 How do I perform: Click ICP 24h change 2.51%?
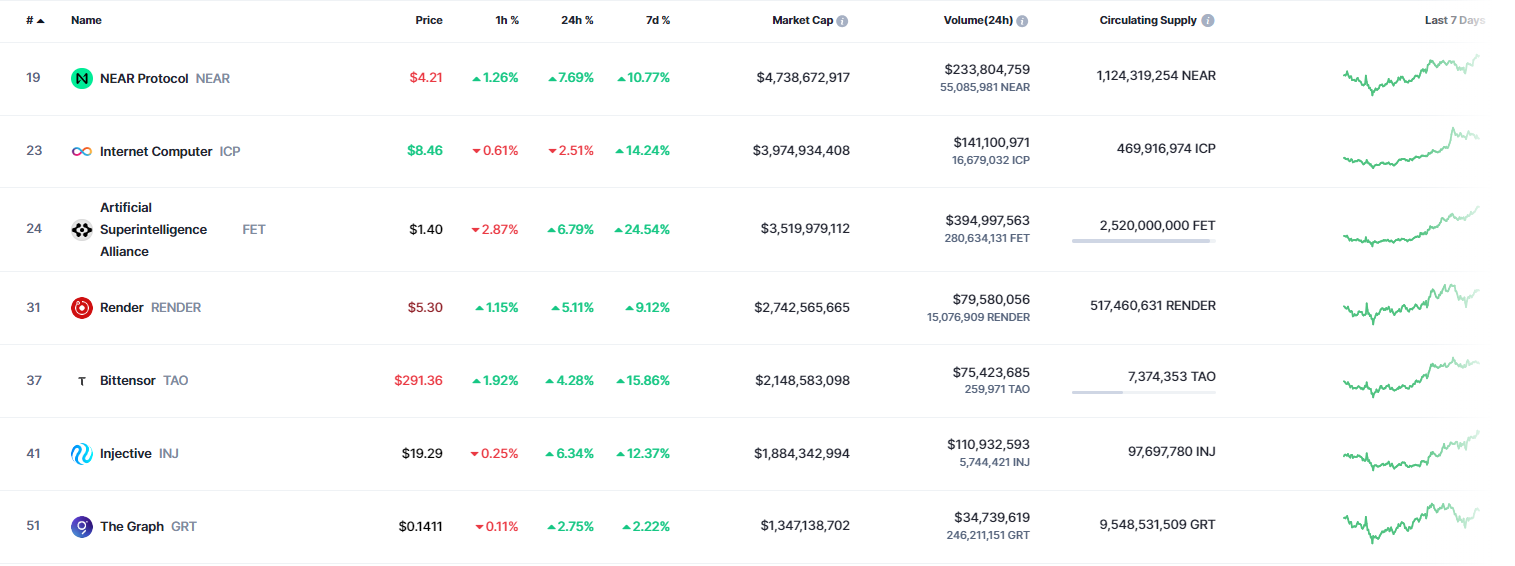(x=571, y=150)
